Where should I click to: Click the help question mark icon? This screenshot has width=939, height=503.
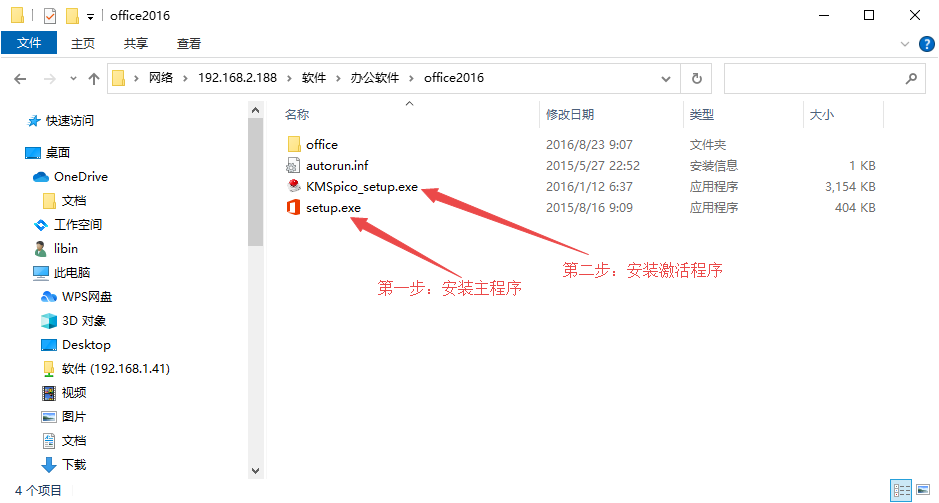pyautogui.click(x=927, y=44)
